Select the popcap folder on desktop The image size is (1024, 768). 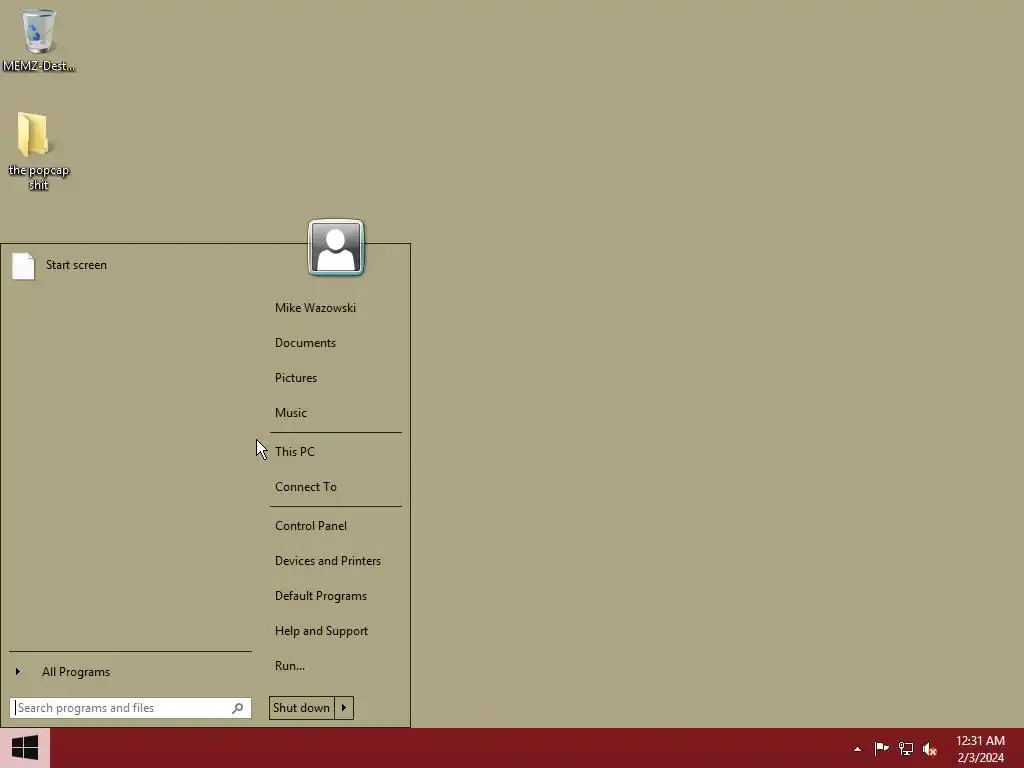[38, 151]
